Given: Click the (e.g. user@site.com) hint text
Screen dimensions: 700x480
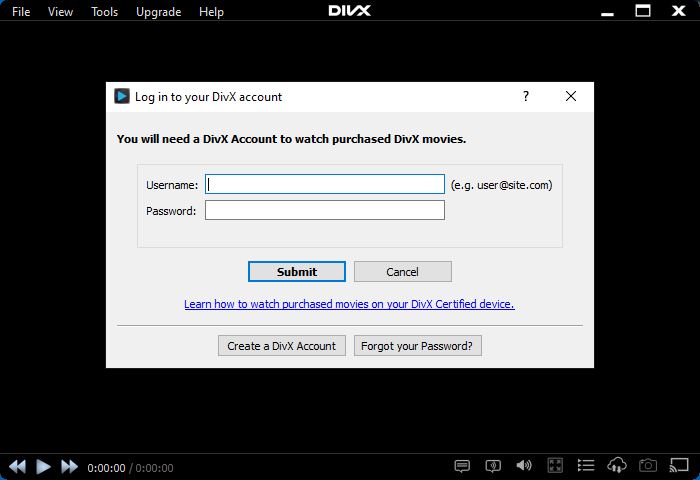Looking at the screenshot, I should pos(501,185).
